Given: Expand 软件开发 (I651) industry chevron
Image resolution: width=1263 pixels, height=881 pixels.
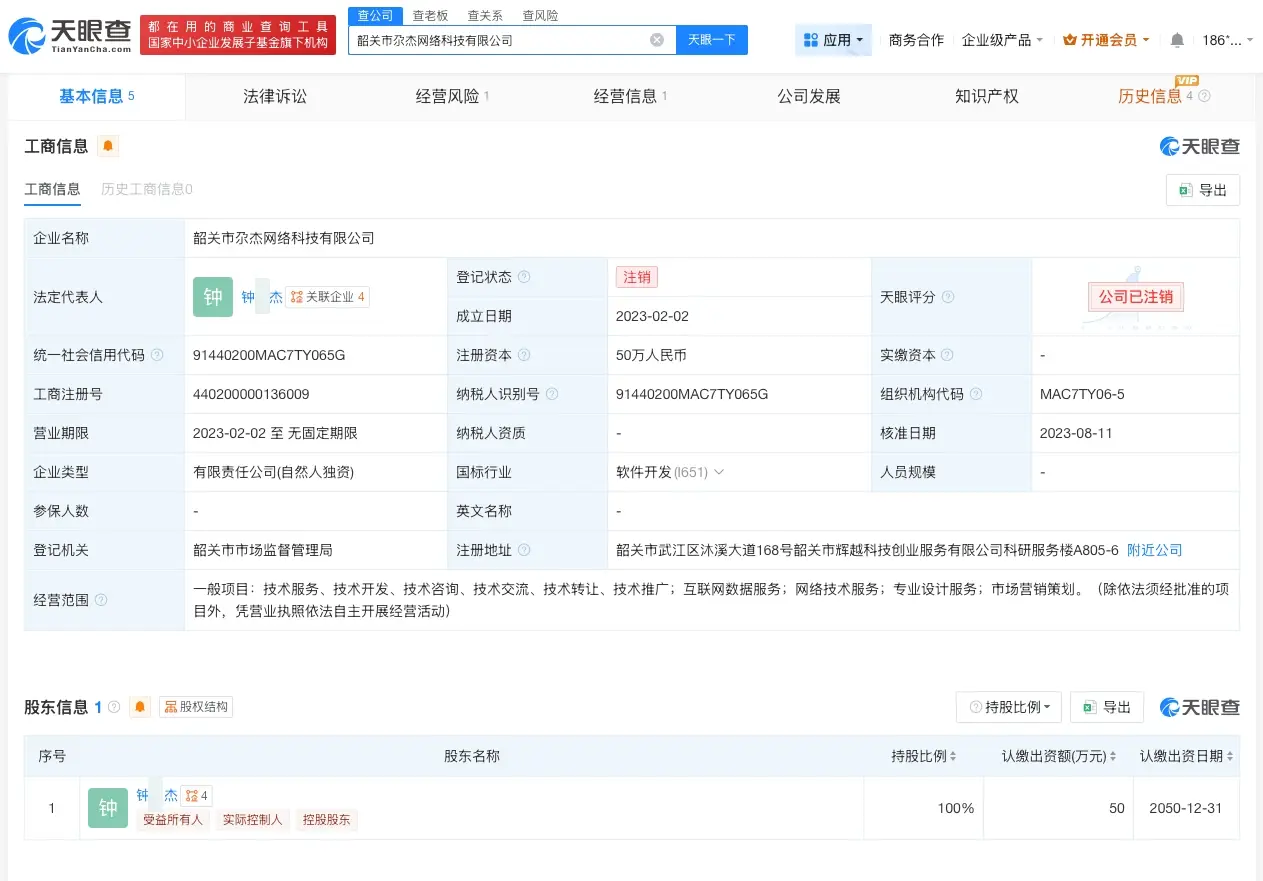Looking at the screenshot, I should 718,472.
